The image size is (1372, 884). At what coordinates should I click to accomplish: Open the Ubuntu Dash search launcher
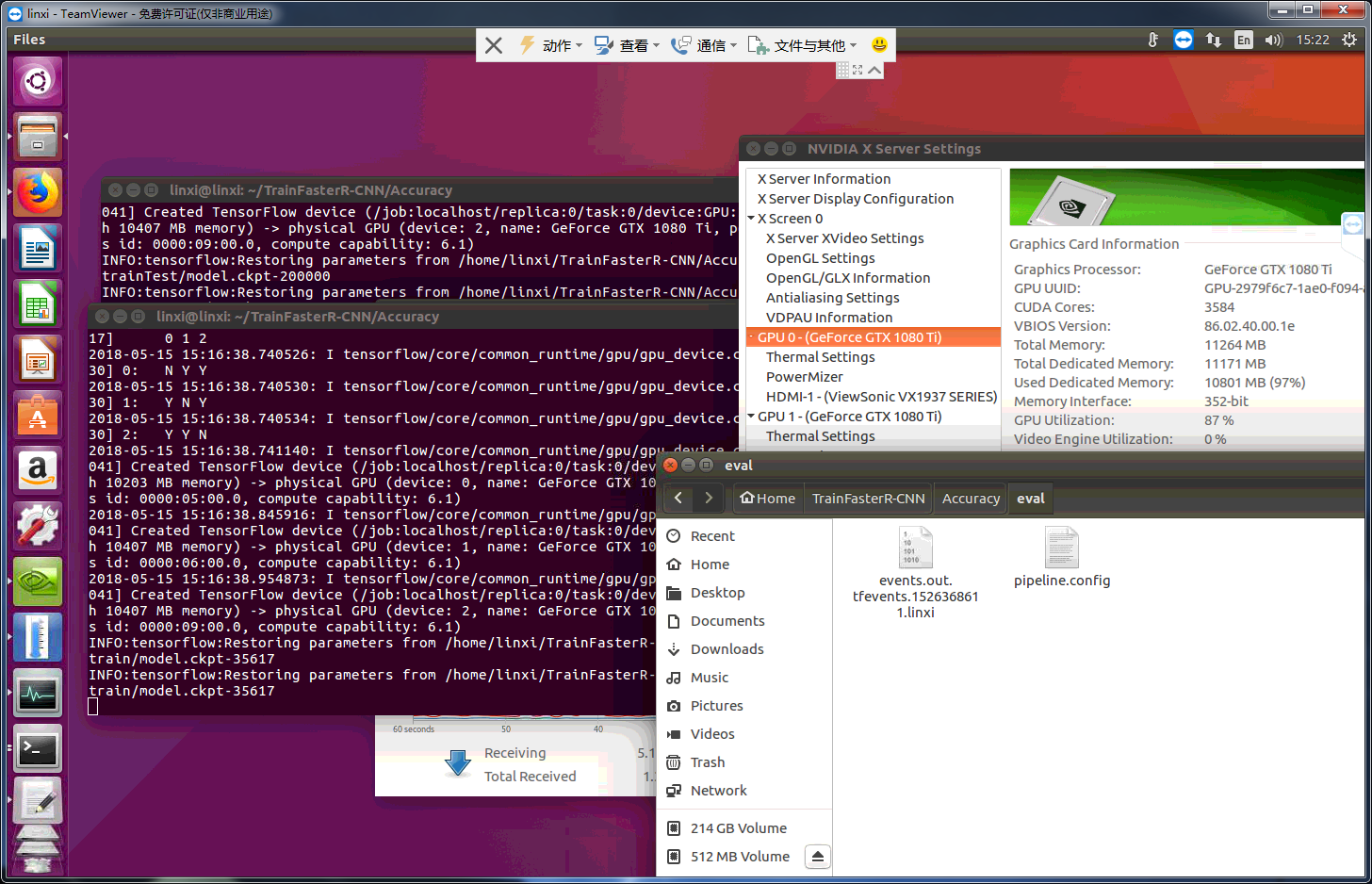click(x=38, y=81)
